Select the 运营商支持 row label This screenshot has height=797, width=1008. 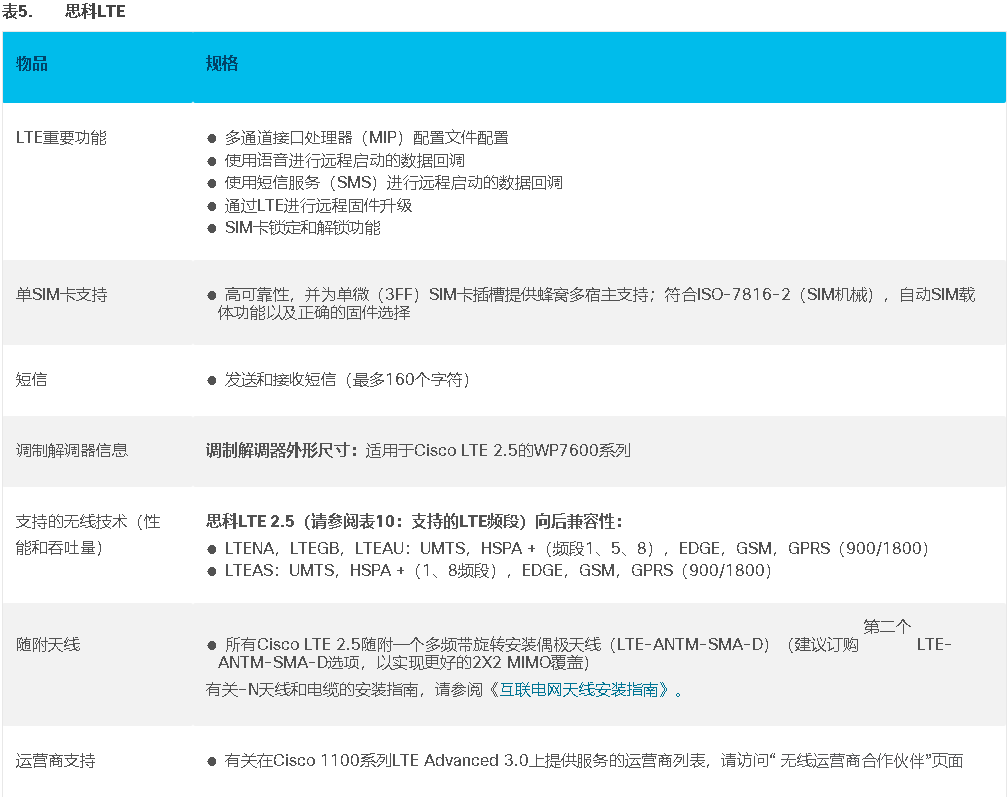click(x=55, y=760)
